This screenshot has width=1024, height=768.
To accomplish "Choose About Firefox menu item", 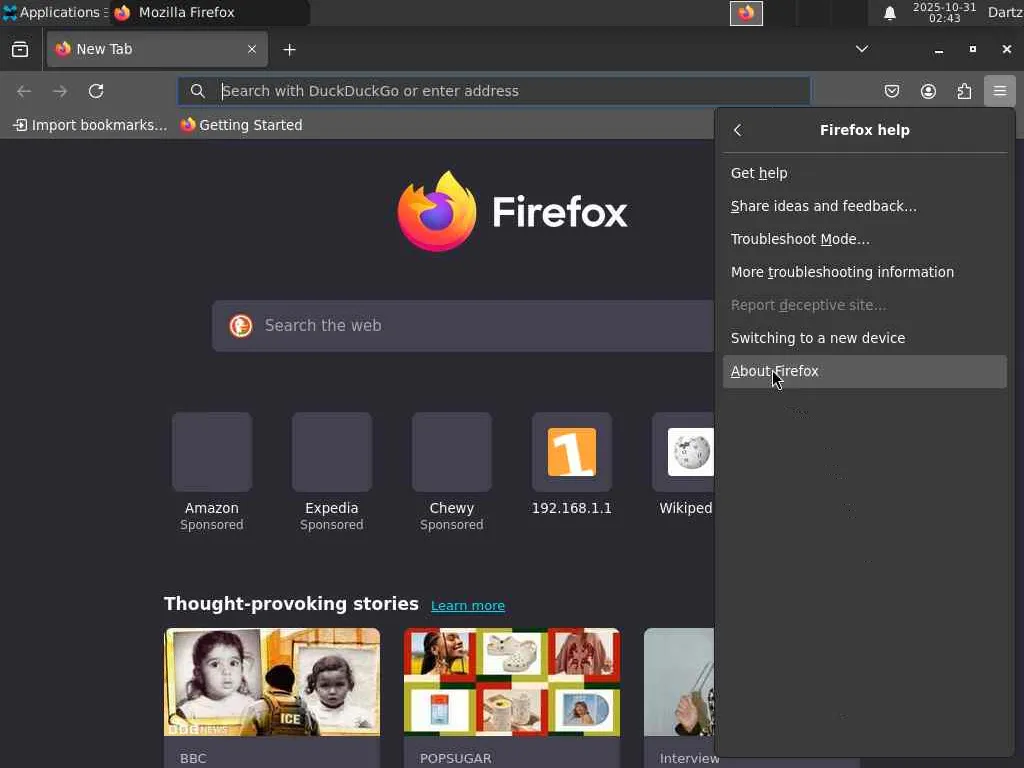I will click(864, 372).
